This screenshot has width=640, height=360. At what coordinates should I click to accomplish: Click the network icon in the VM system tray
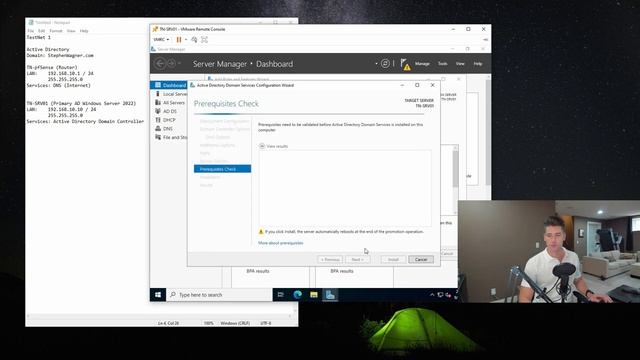coord(440,295)
